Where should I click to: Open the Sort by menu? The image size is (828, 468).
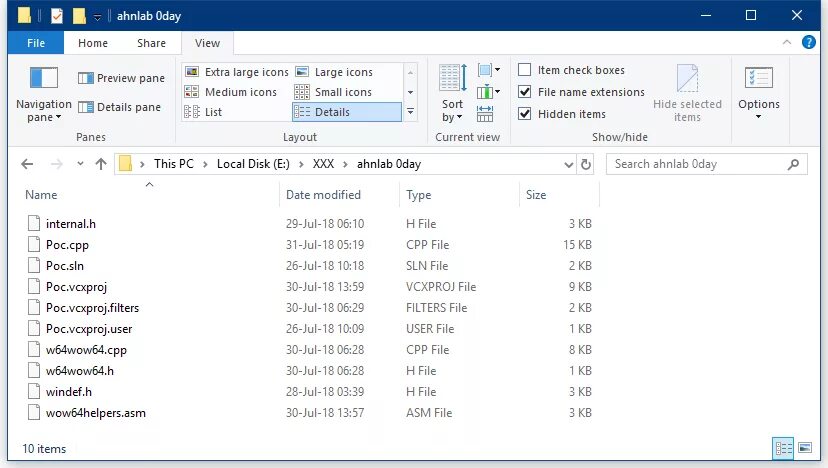(453, 94)
